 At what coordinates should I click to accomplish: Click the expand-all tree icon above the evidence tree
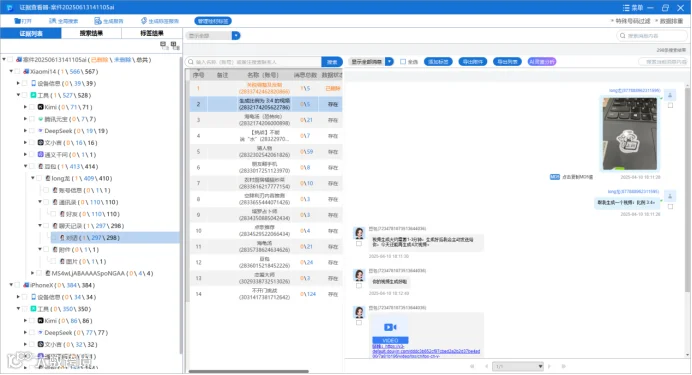pyautogui.click(x=175, y=45)
